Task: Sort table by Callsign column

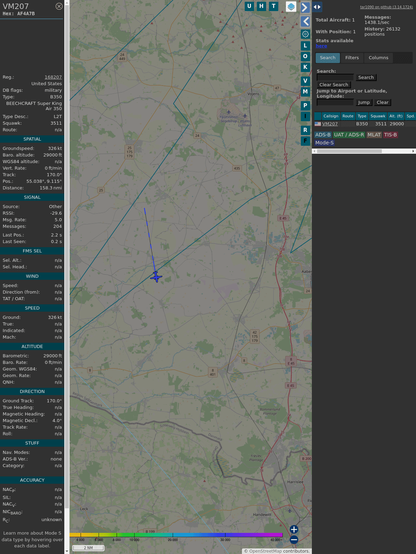Action: [330, 116]
